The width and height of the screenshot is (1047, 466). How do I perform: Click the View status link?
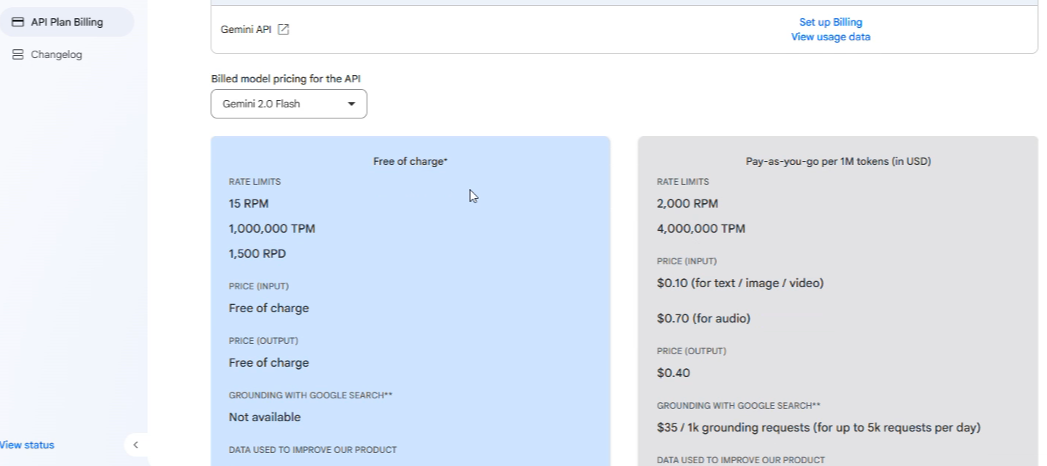pos(27,445)
